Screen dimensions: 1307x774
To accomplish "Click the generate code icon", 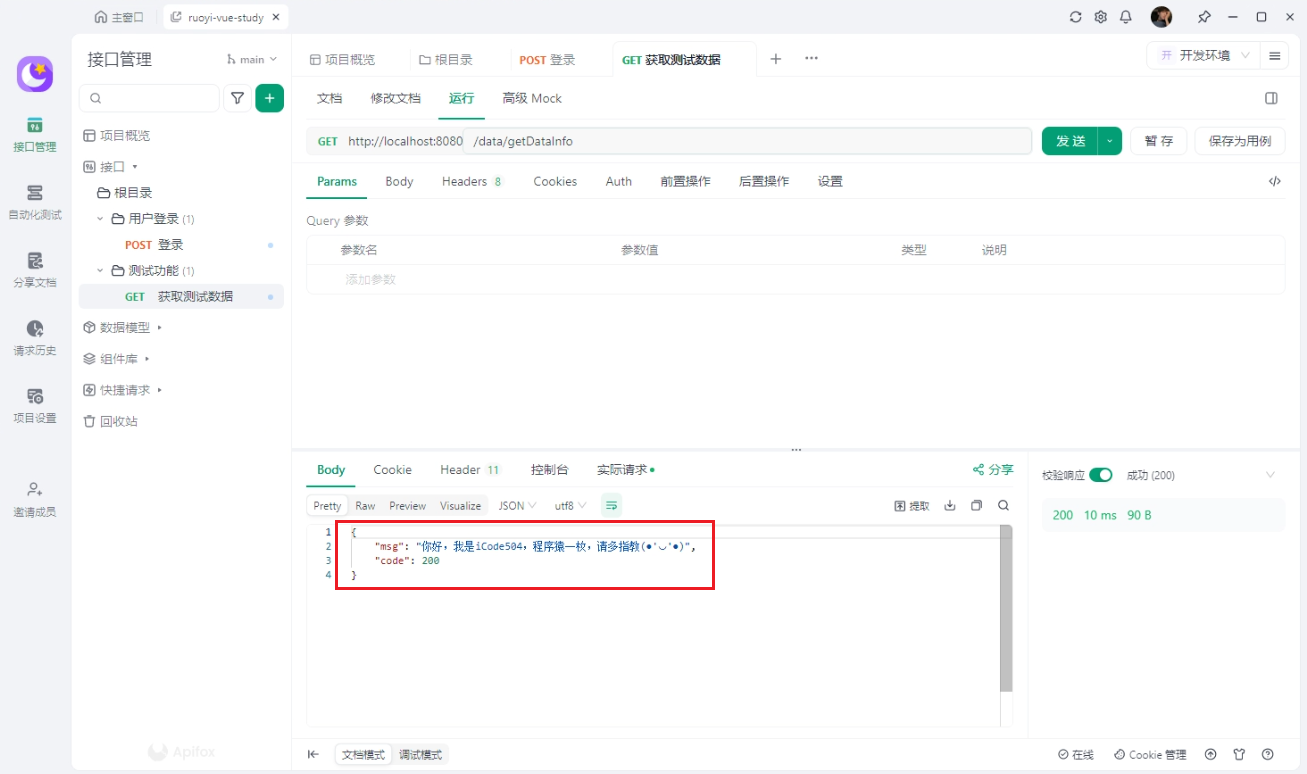I will point(1274,182).
